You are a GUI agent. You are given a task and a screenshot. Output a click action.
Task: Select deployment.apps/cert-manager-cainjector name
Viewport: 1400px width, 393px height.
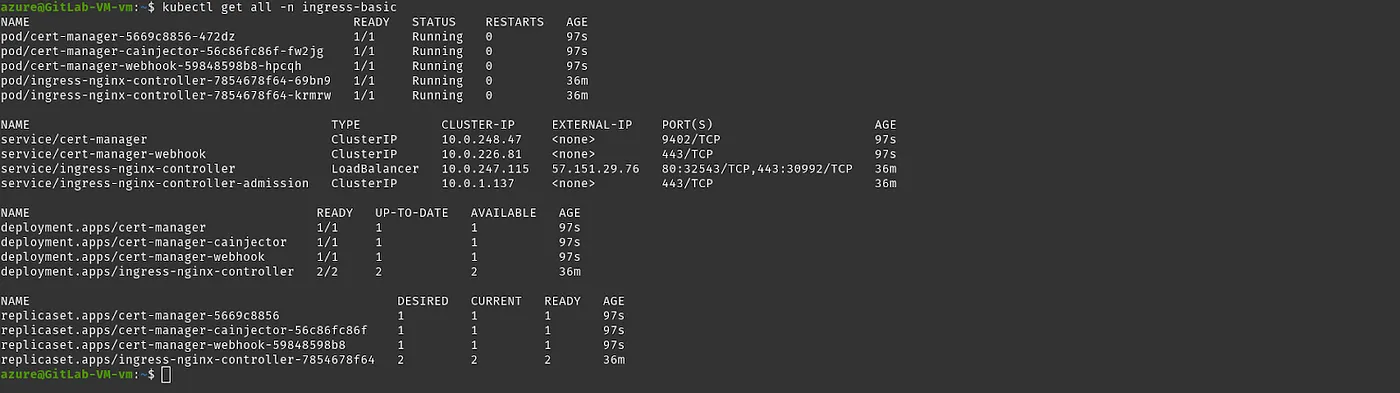pyautogui.click(x=144, y=243)
